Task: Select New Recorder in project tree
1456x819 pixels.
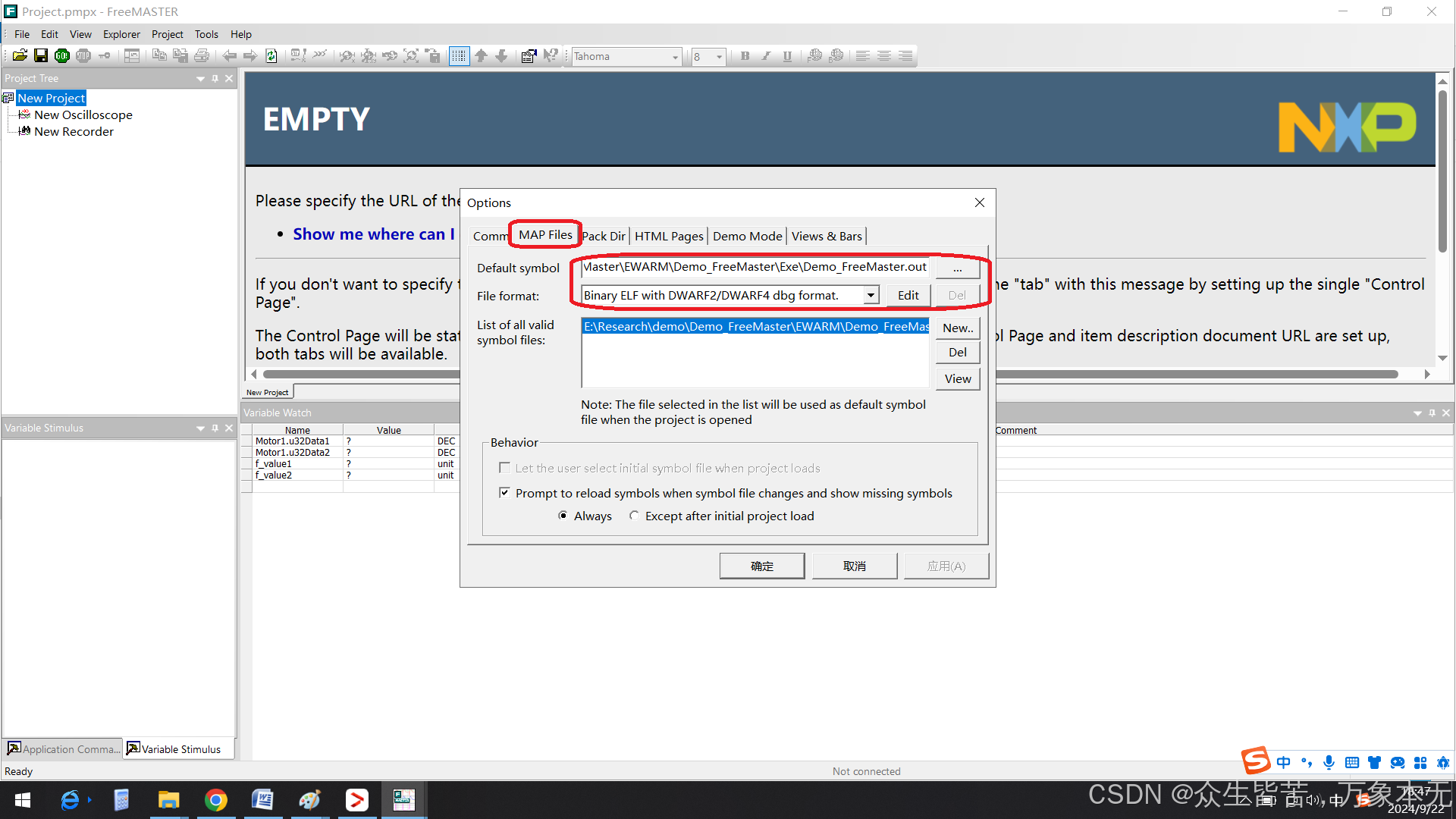Action: (74, 131)
